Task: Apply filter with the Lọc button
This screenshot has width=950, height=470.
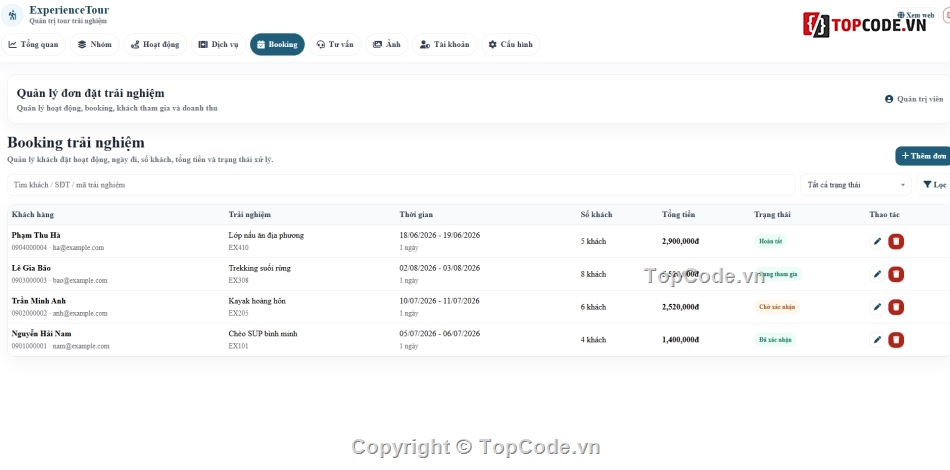Action: pos(934,185)
